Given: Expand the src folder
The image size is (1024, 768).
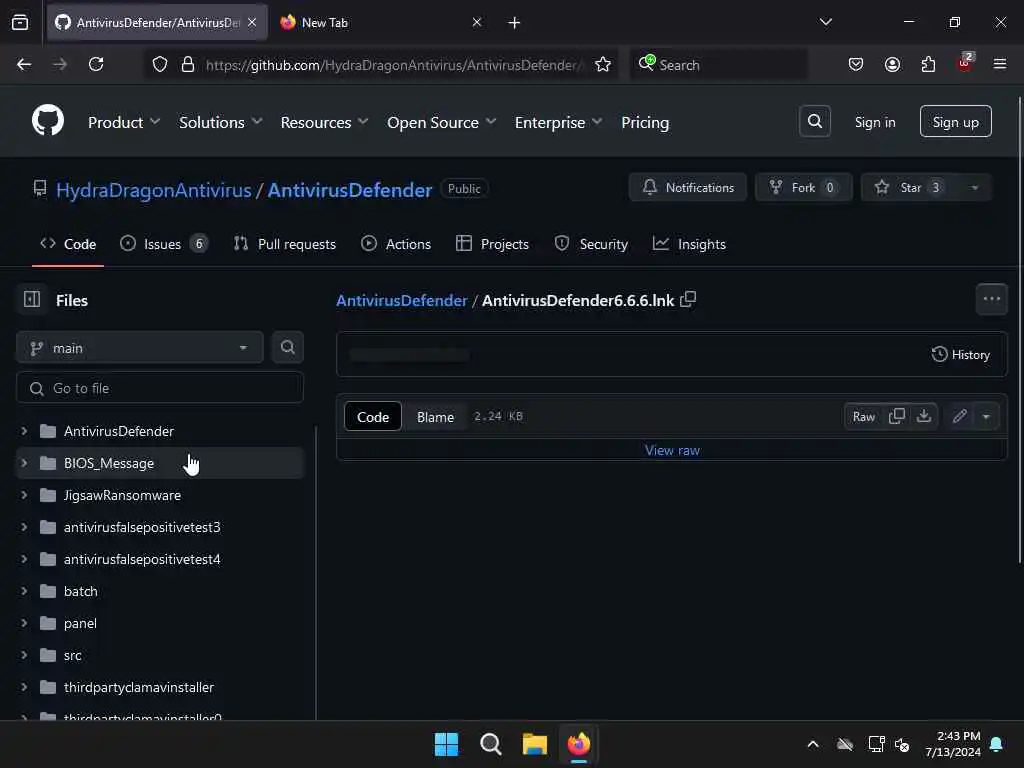Looking at the screenshot, I should 24,655.
